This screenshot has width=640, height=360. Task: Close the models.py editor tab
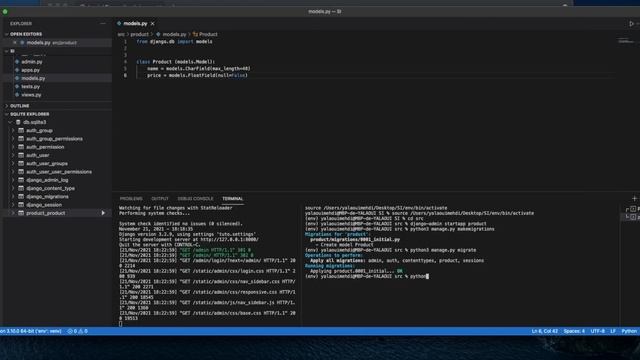tap(153, 24)
